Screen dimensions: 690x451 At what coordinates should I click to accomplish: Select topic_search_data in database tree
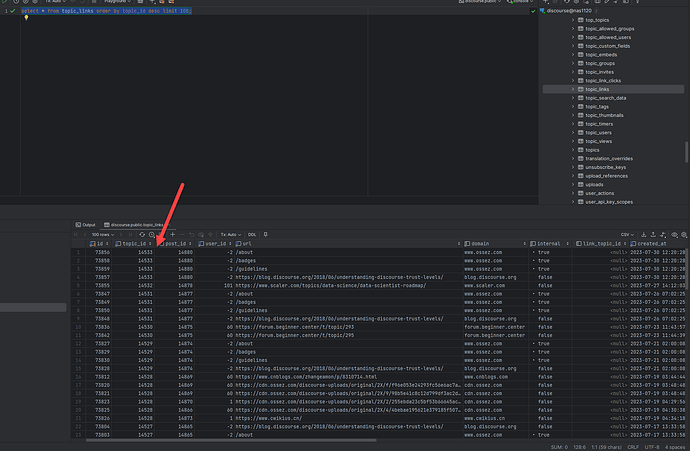click(606, 98)
